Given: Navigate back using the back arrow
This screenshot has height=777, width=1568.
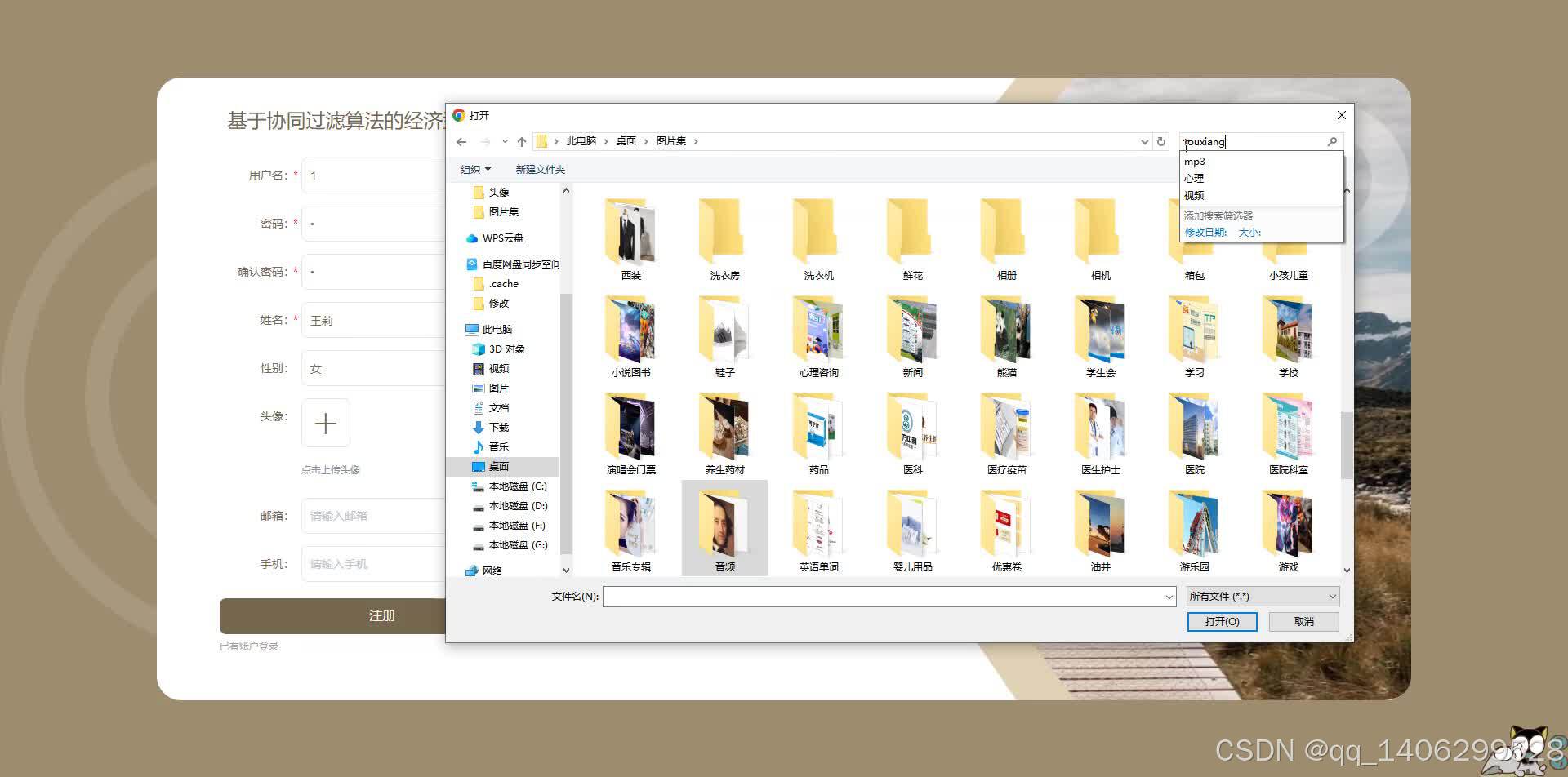Looking at the screenshot, I should pos(461,141).
